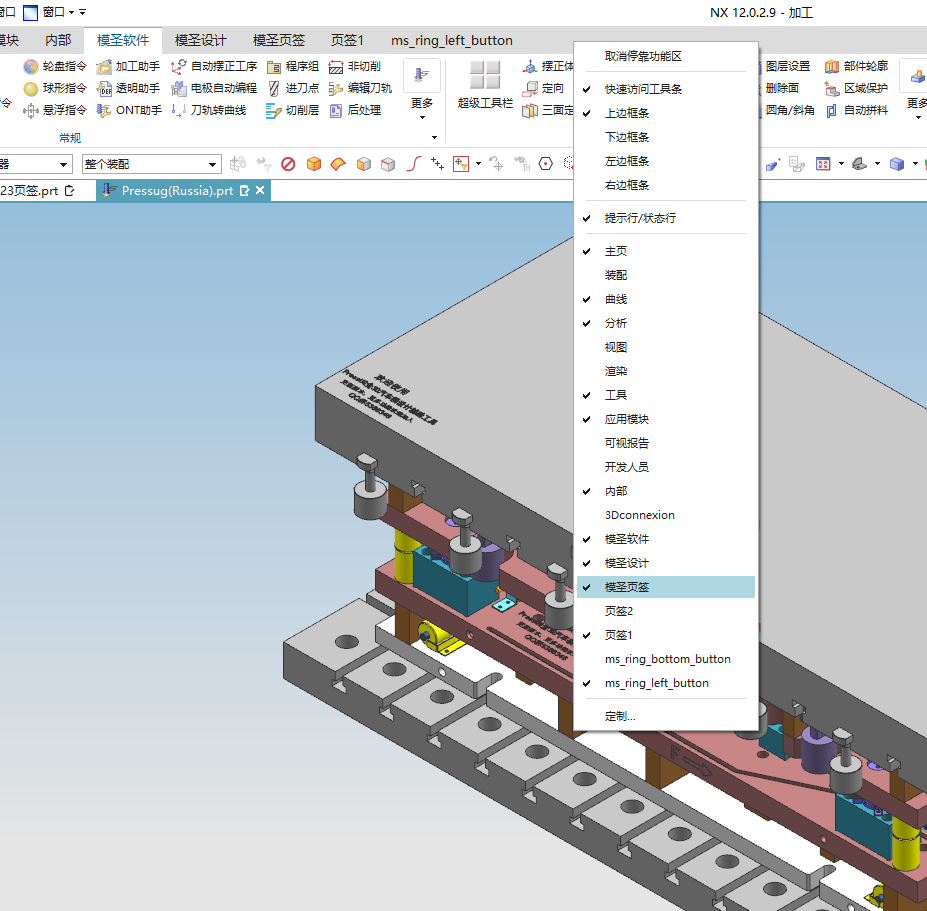The width and height of the screenshot is (927, 911).
Task: Uncheck the 主页 ribbon tab entry
Action: 666,251
